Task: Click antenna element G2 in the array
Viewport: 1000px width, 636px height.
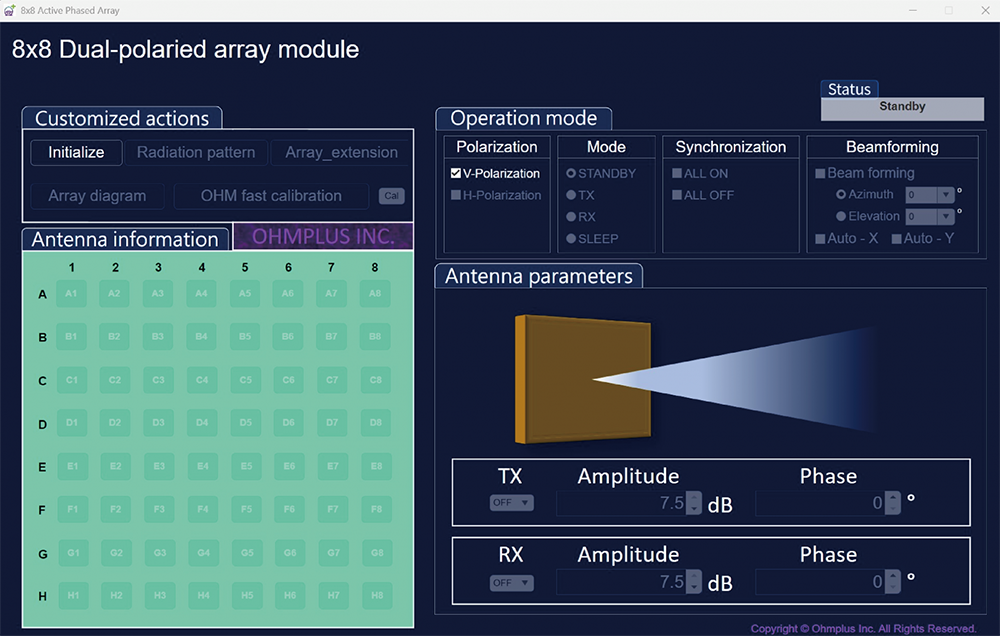Action: 116,553
